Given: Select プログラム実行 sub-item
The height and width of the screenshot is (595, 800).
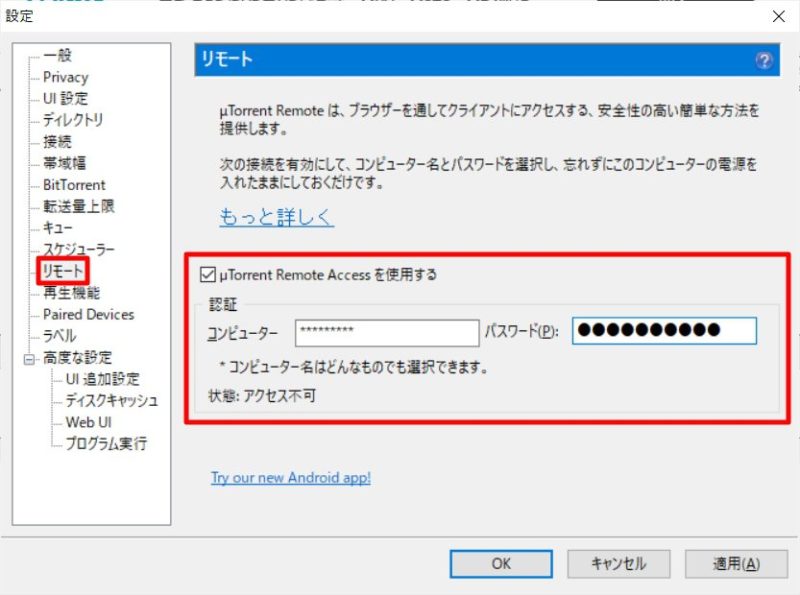Looking at the screenshot, I should (106, 444).
